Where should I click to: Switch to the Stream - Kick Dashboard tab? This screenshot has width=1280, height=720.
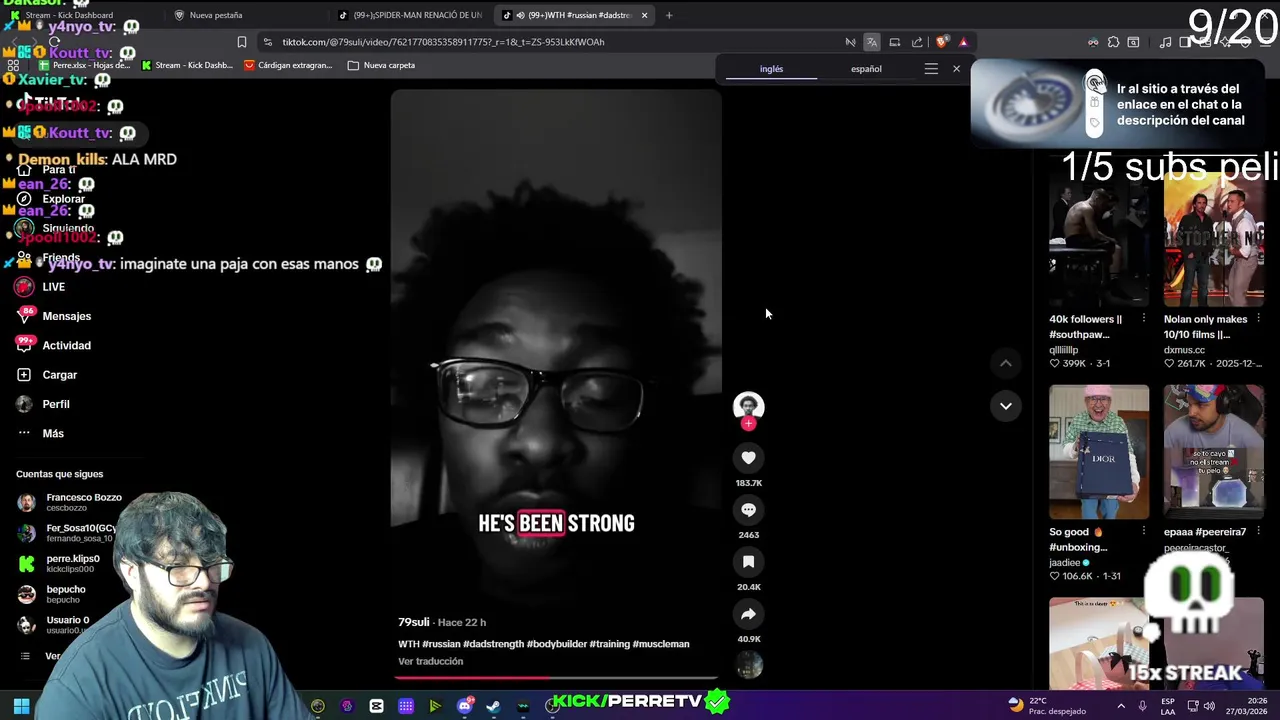[x=70, y=15]
